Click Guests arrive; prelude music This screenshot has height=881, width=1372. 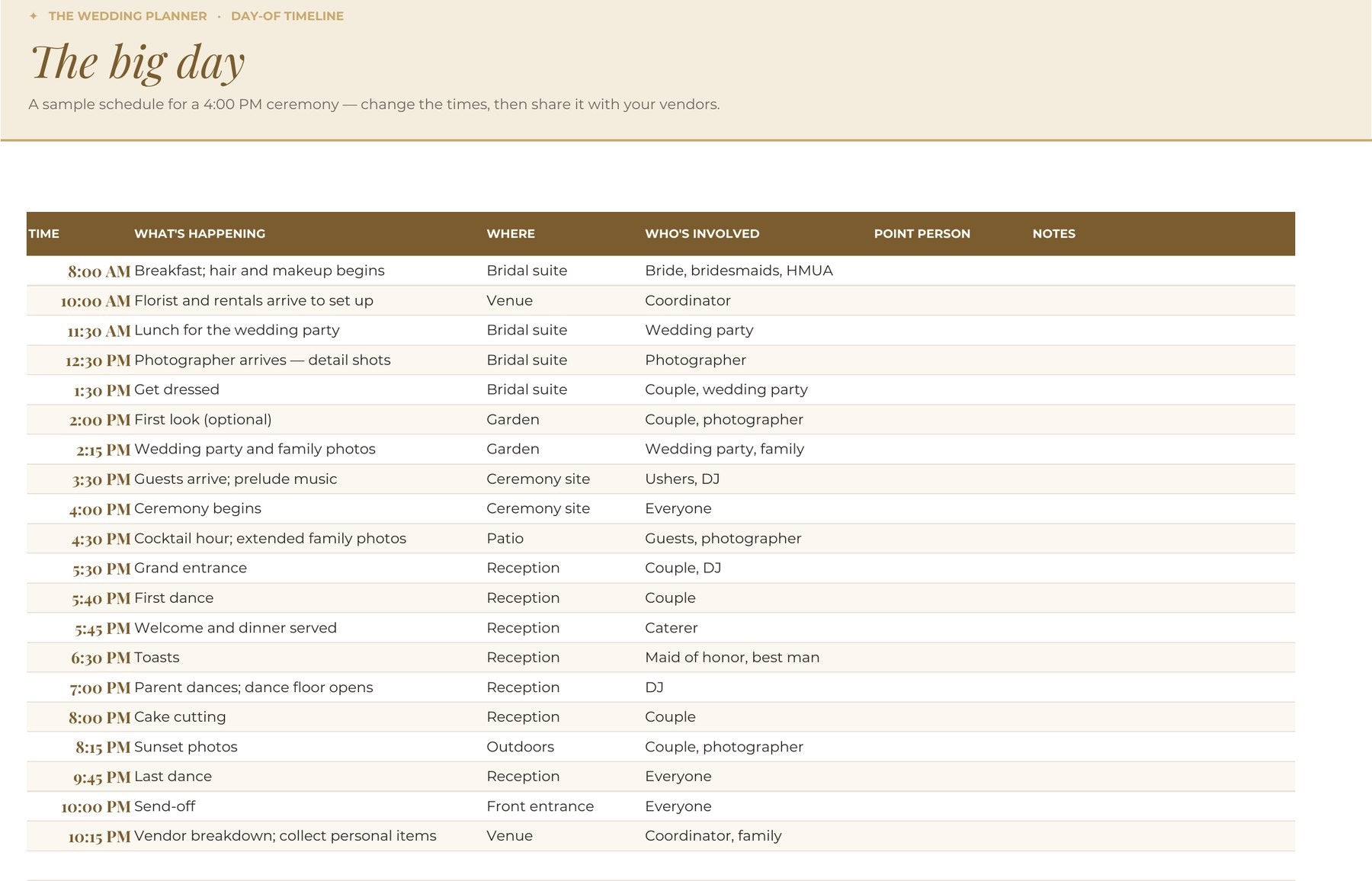[236, 479]
